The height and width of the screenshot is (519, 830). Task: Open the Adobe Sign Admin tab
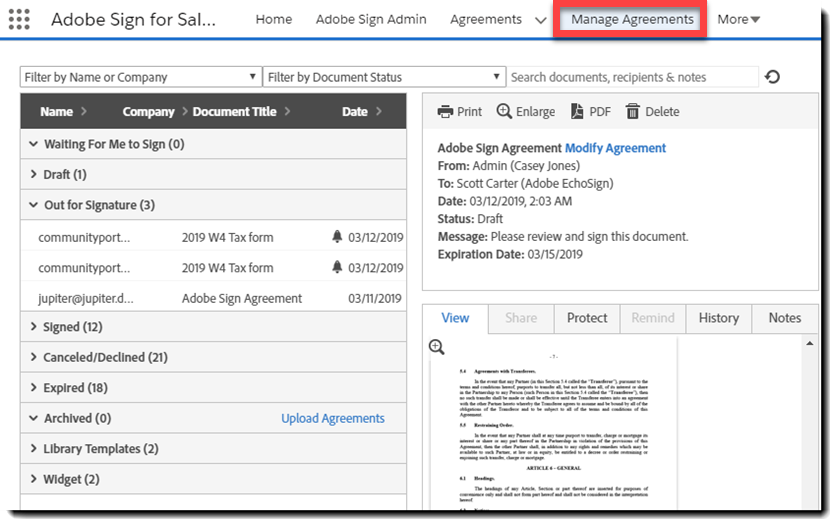(371, 20)
